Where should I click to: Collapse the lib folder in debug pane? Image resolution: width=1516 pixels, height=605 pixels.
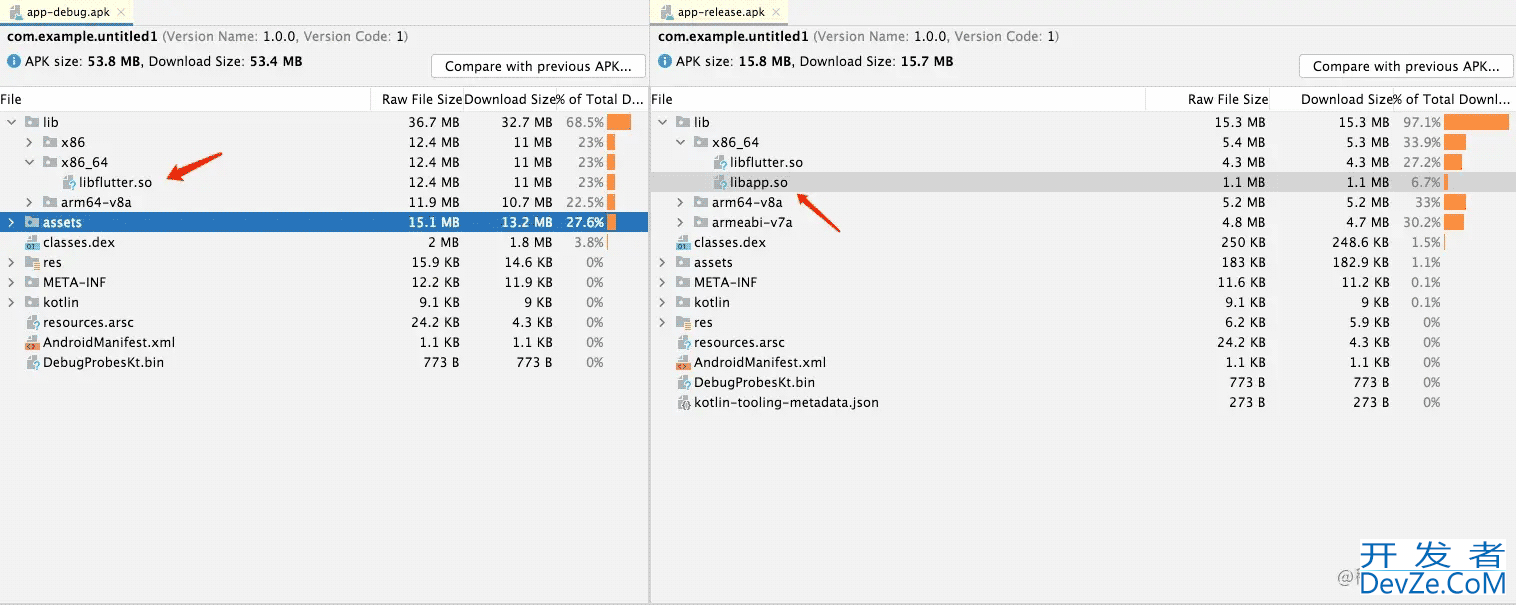[x=11, y=122]
